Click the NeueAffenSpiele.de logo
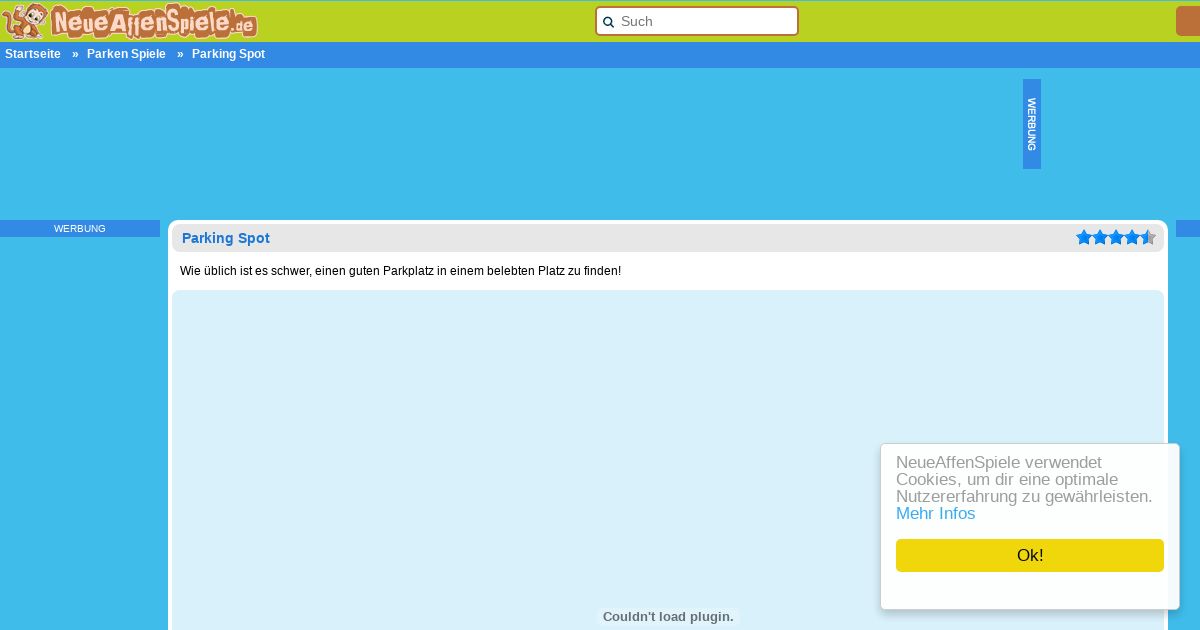The image size is (1200, 630). 129,21
